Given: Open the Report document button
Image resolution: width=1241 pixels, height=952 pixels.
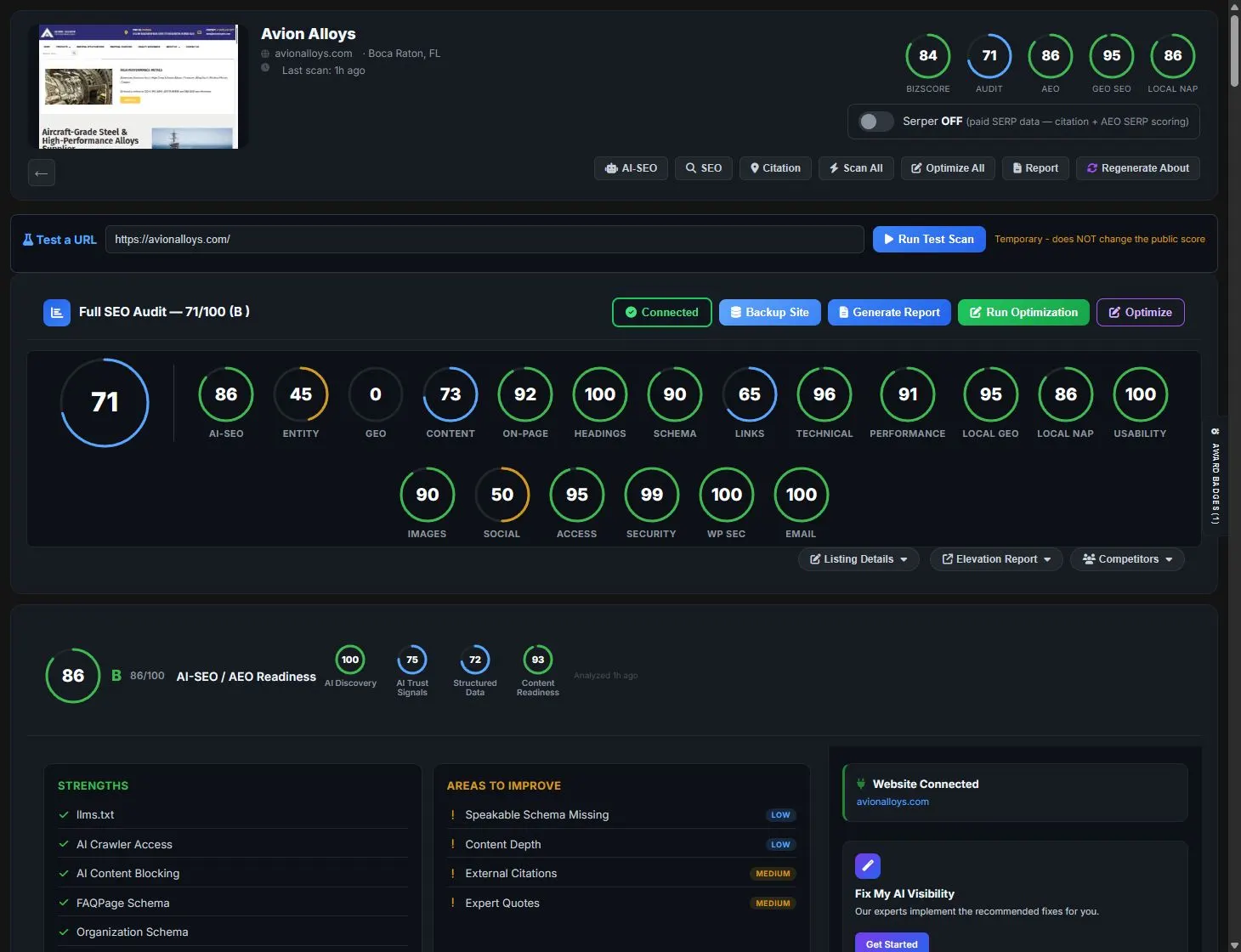Looking at the screenshot, I should pyautogui.click(x=1035, y=168).
